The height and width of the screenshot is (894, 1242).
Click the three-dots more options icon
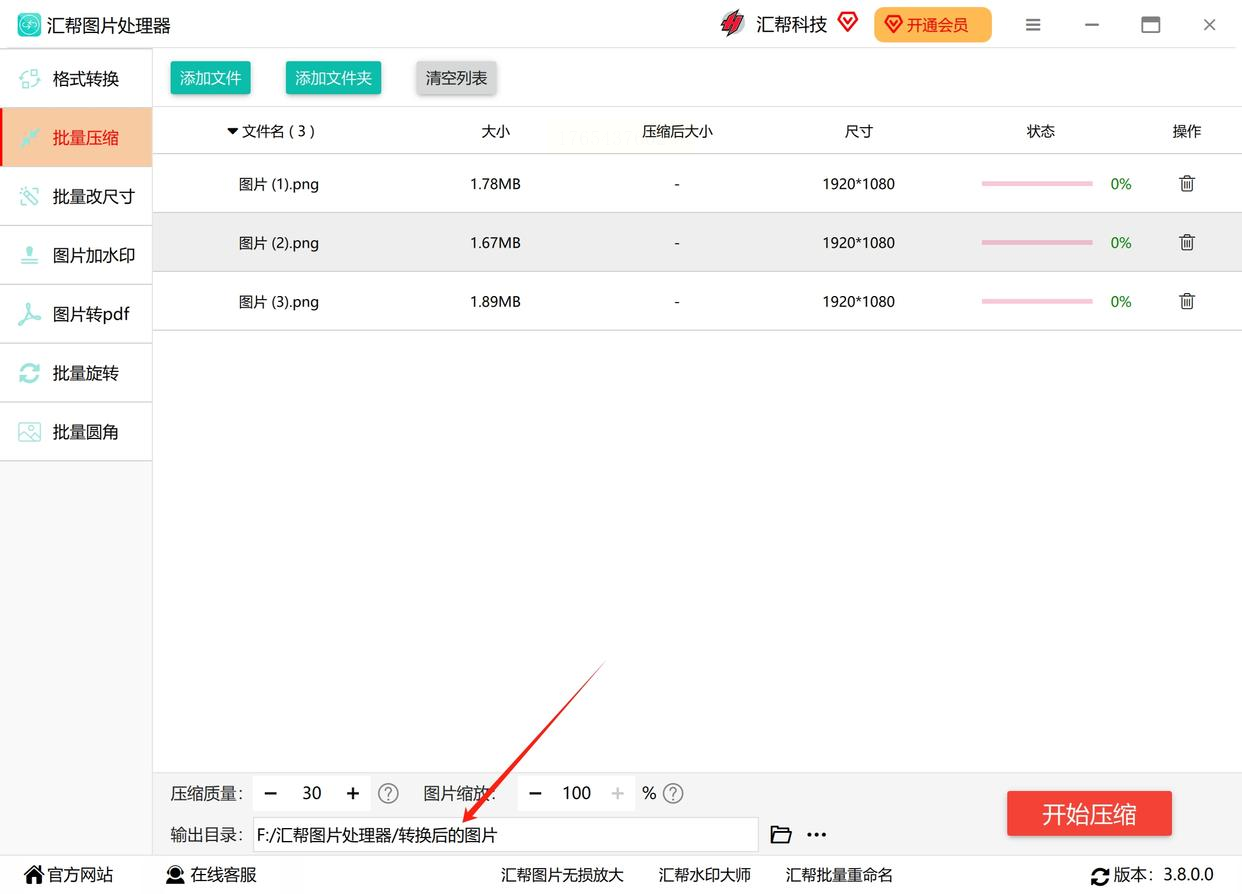pos(817,834)
